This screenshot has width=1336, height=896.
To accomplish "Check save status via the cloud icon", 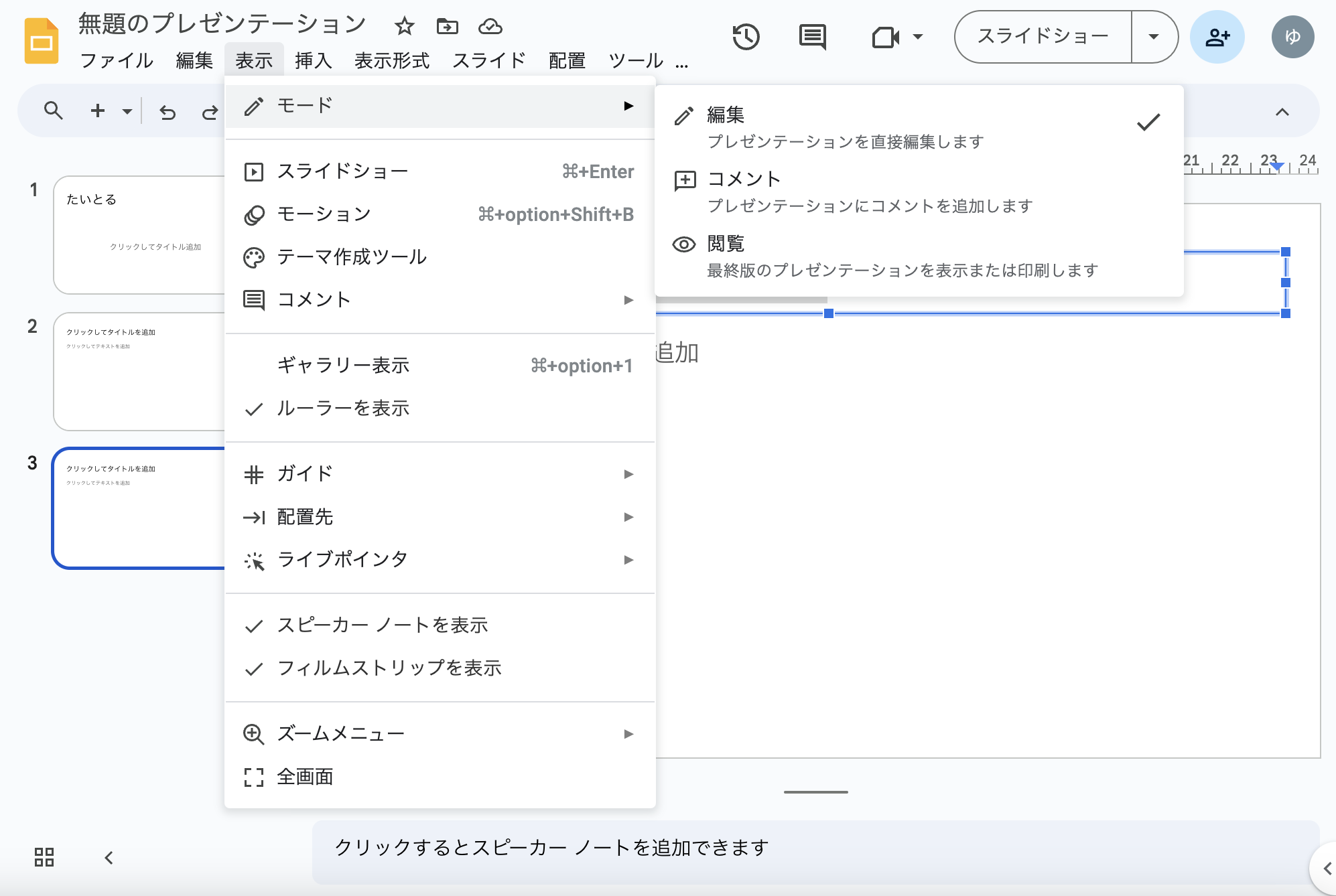I will pos(490,27).
